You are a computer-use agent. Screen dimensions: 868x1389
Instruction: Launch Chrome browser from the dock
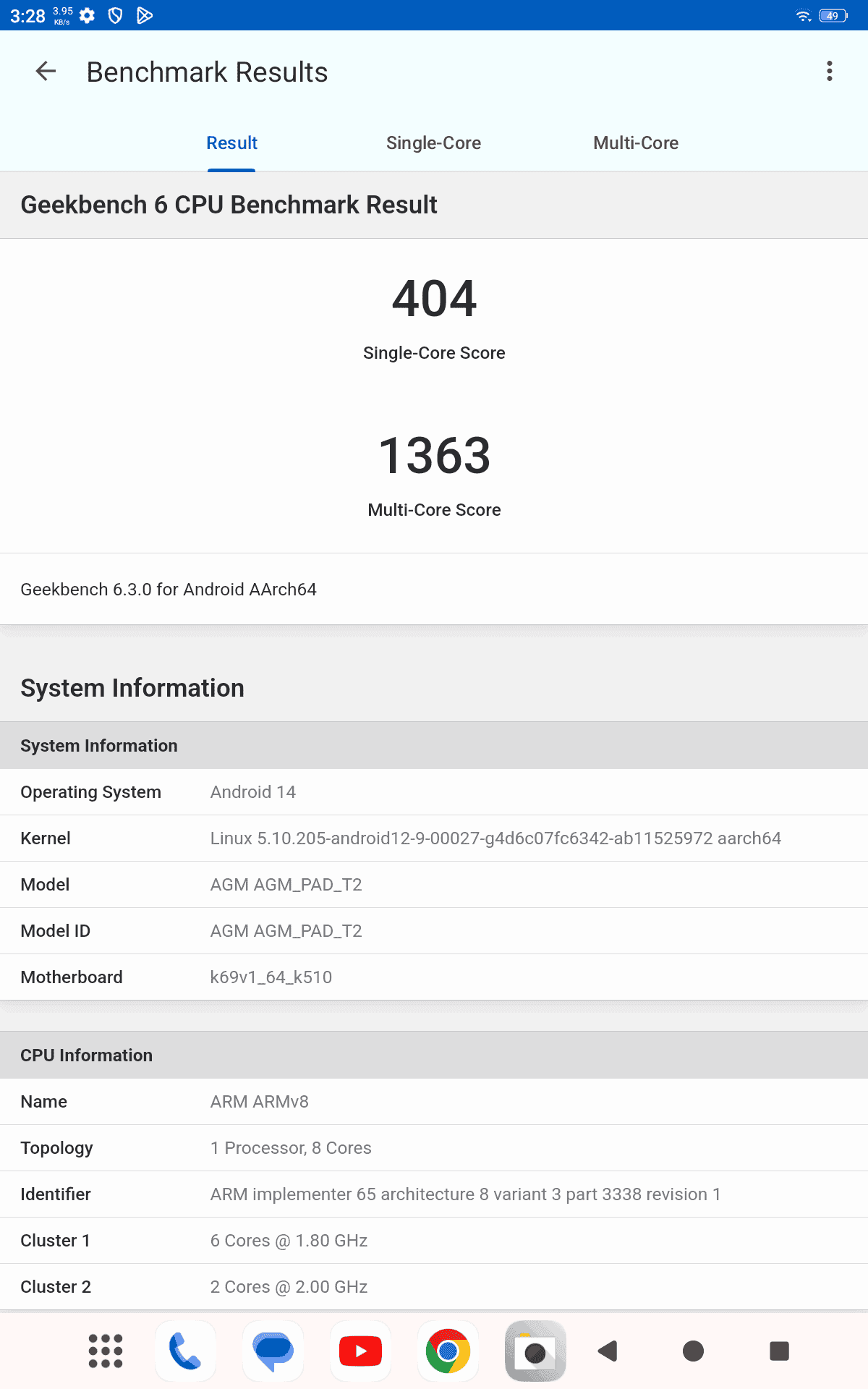pos(448,1351)
